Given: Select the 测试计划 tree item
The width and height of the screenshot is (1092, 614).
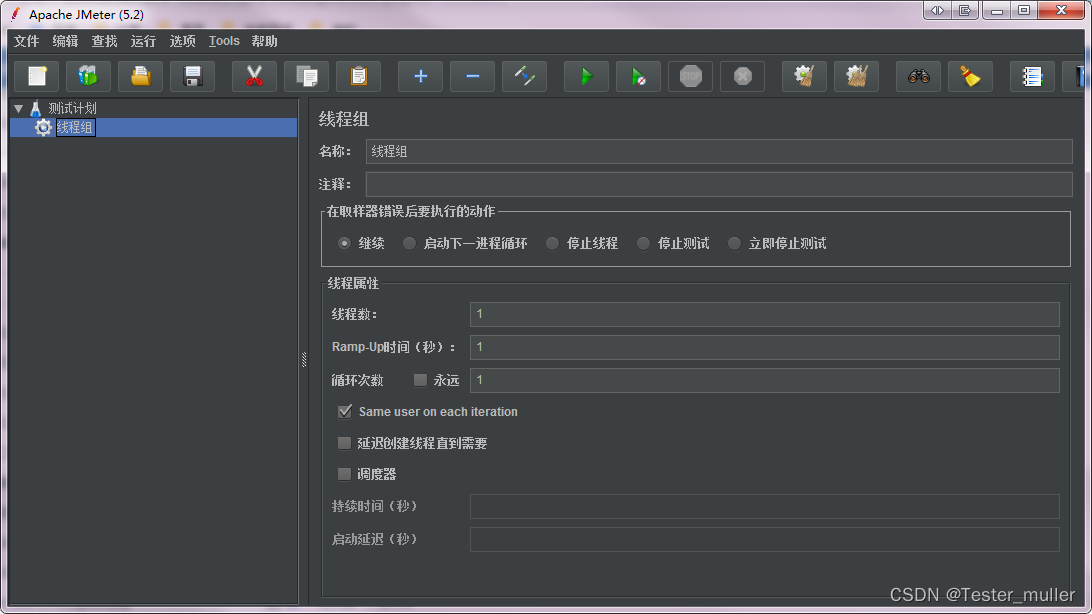Looking at the screenshot, I should coord(72,109).
